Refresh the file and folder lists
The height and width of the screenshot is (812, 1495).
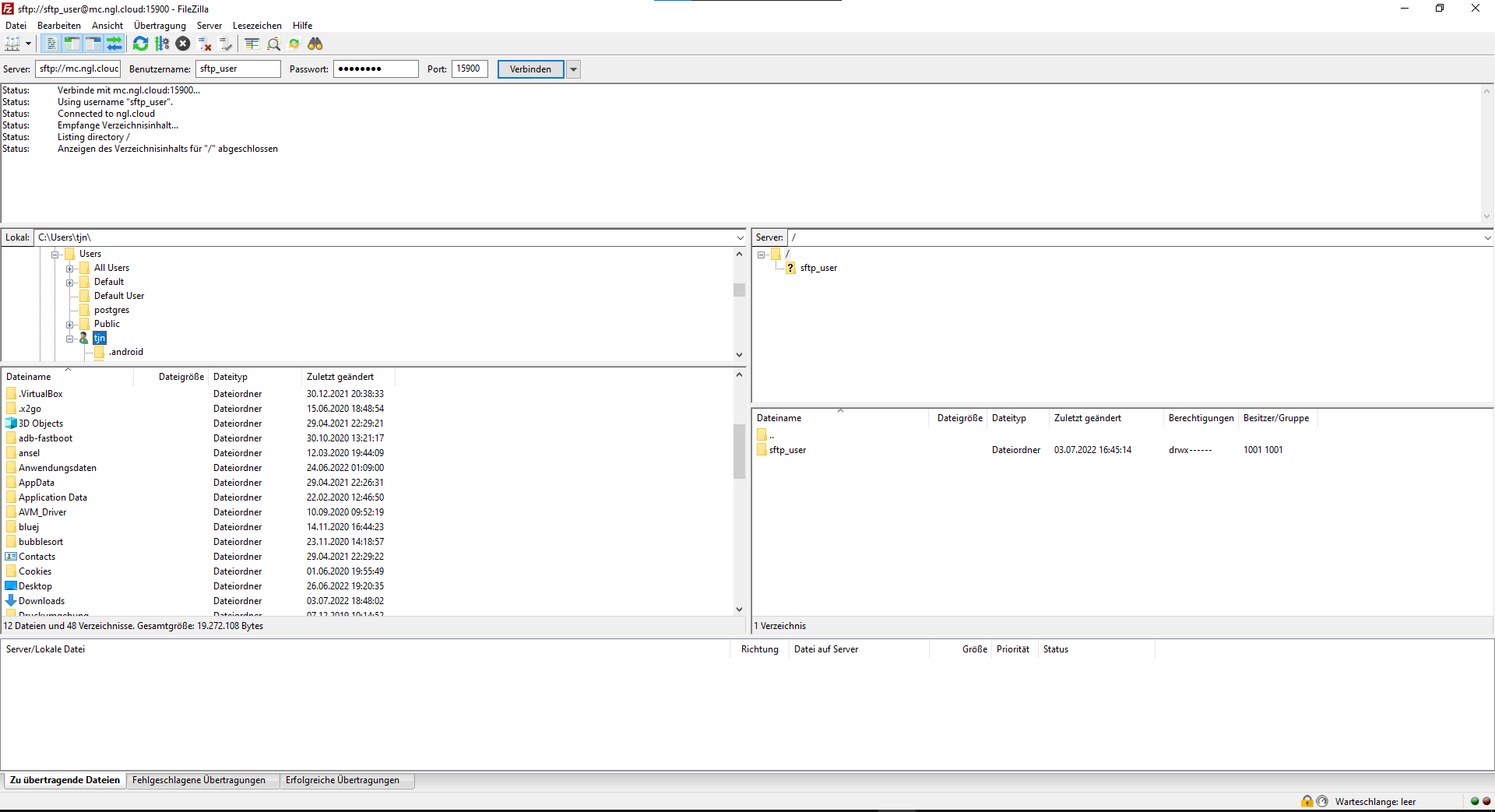pyautogui.click(x=140, y=44)
